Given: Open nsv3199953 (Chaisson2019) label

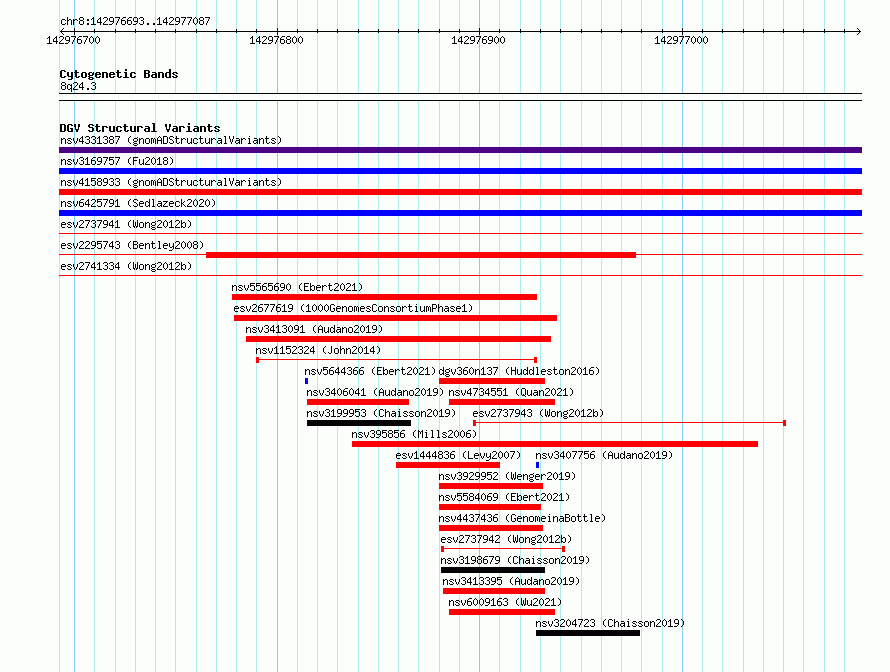Looking at the screenshot, I should (x=381, y=413).
